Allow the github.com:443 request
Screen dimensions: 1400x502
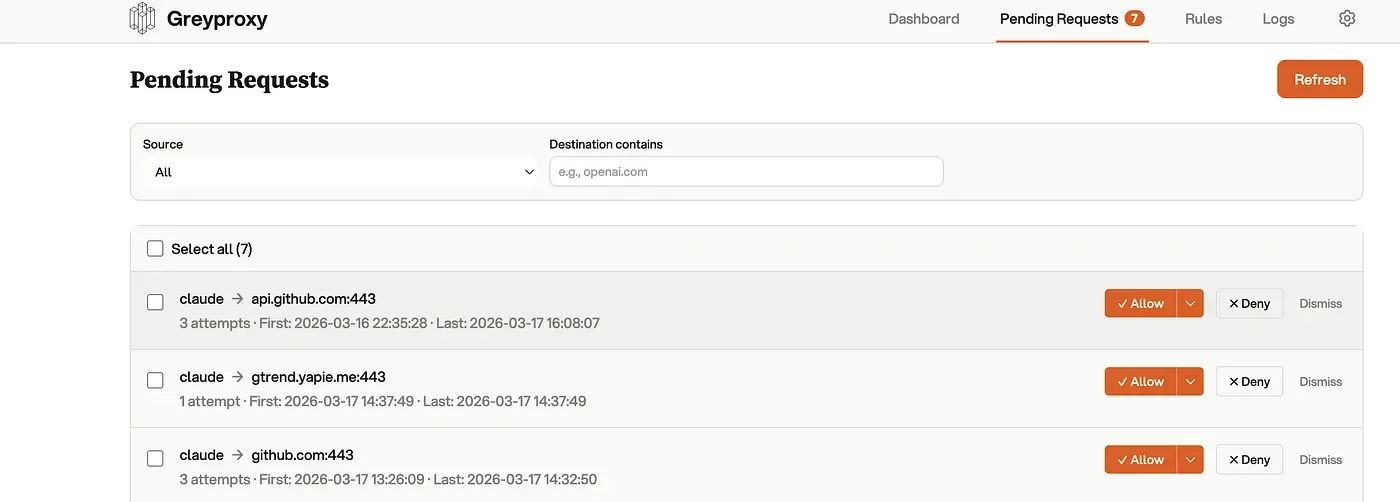[1140, 459]
